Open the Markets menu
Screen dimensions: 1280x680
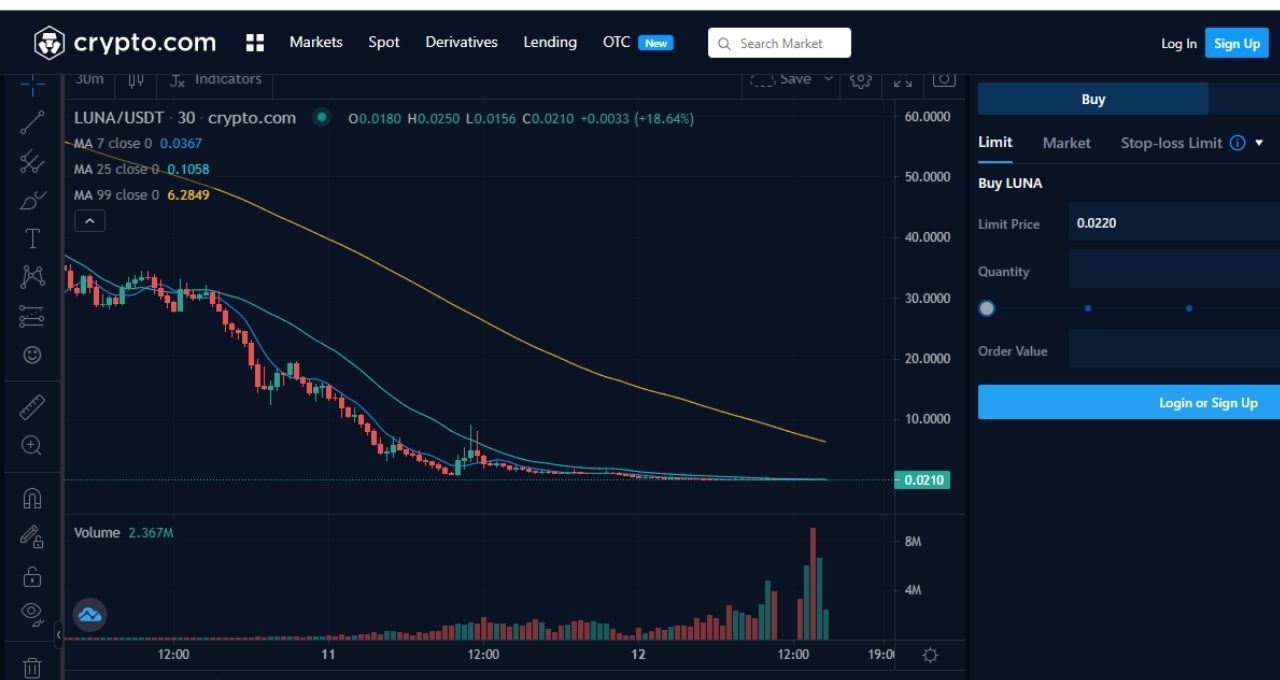point(316,42)
